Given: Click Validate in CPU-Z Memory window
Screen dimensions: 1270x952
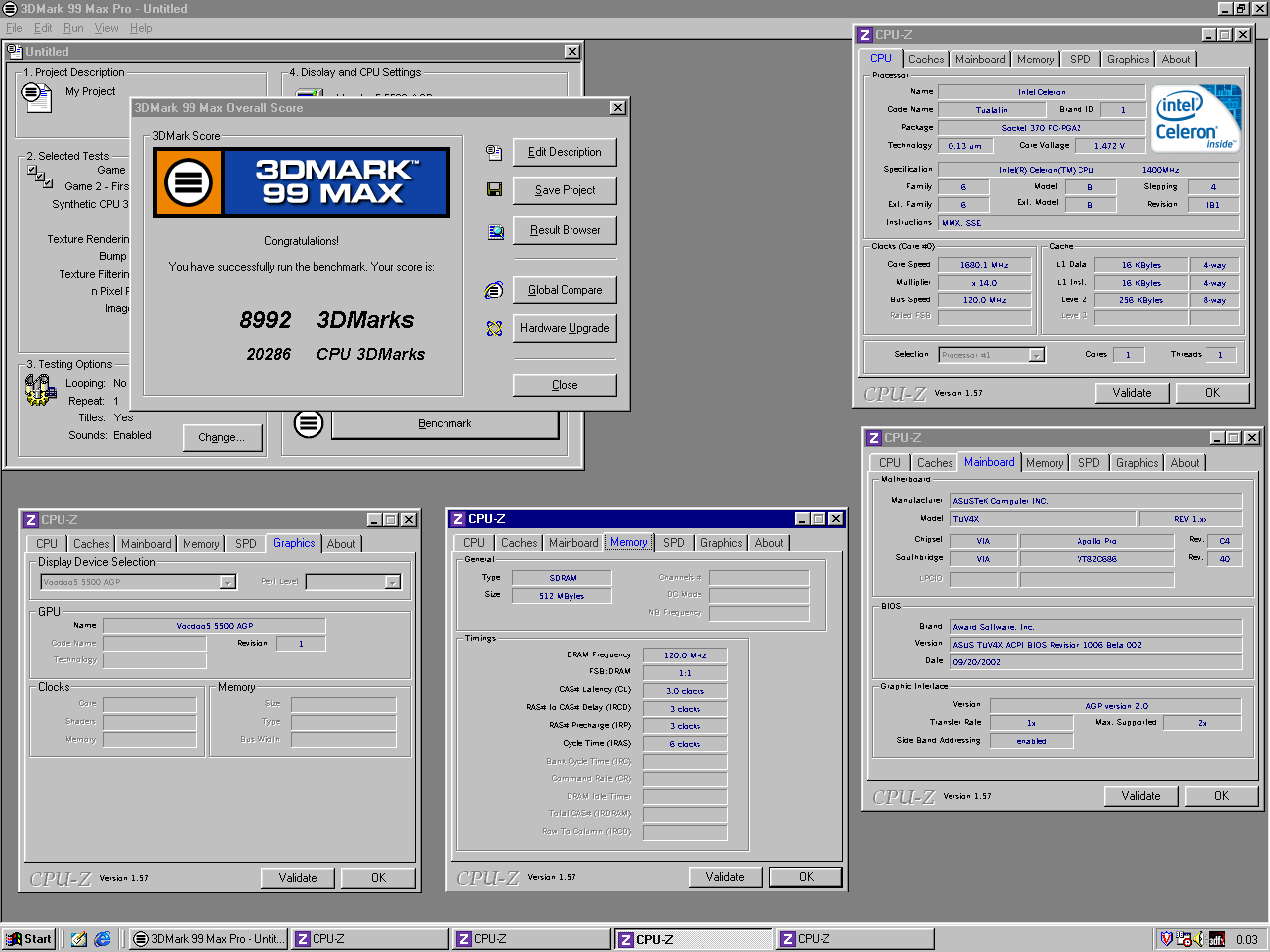Looking at the screenshot, I should click(724, 877).
